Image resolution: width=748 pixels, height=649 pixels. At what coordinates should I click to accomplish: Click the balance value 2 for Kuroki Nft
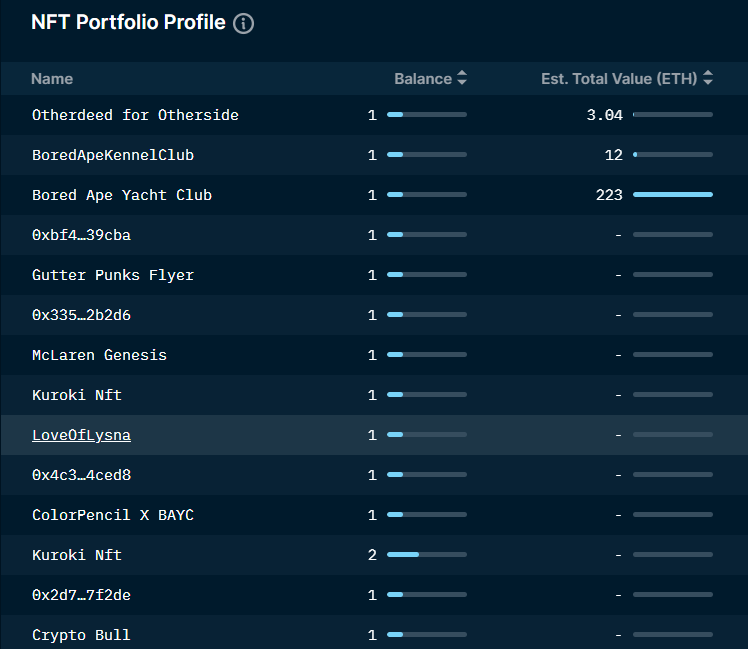pyautogui.click(x=373, y=555)
